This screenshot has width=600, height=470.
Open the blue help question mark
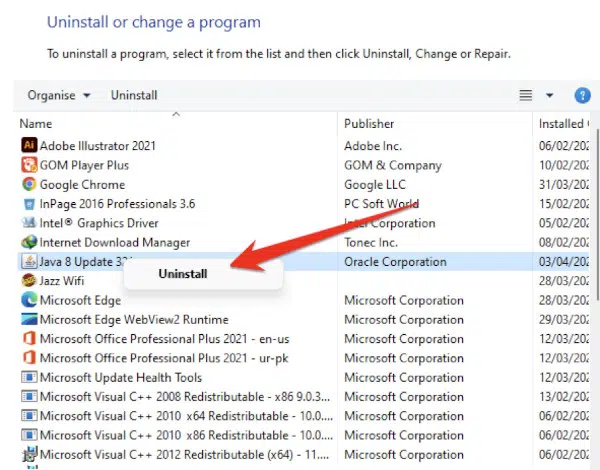coord(582,95)
